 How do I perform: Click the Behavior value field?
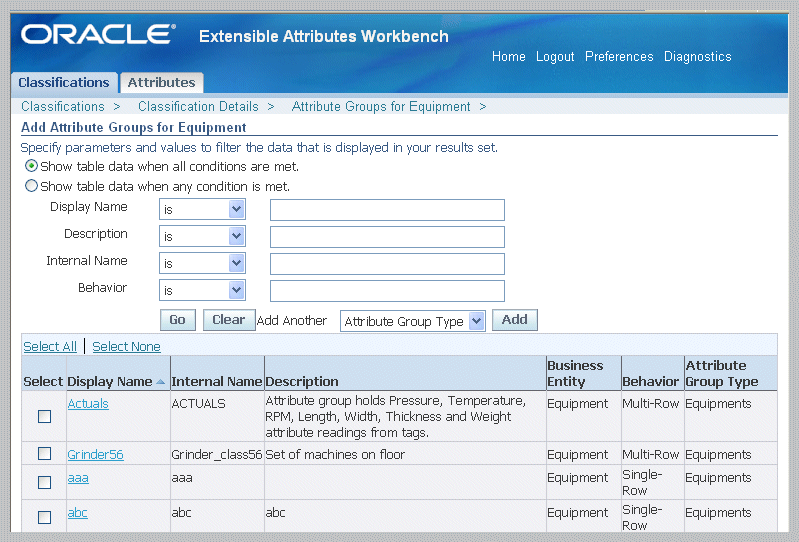pos(387,291)
